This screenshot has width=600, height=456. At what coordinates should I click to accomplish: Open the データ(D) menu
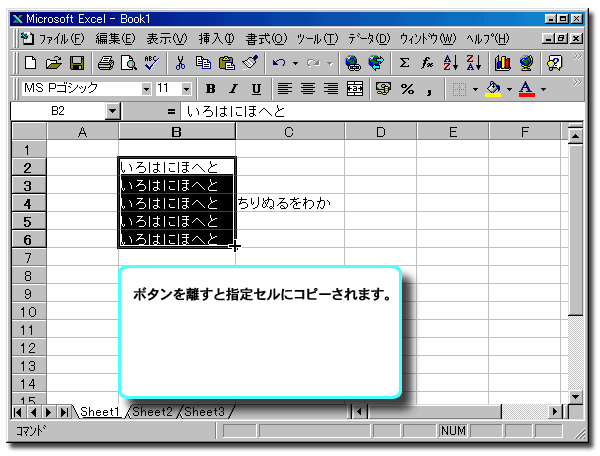coord(369,39)
